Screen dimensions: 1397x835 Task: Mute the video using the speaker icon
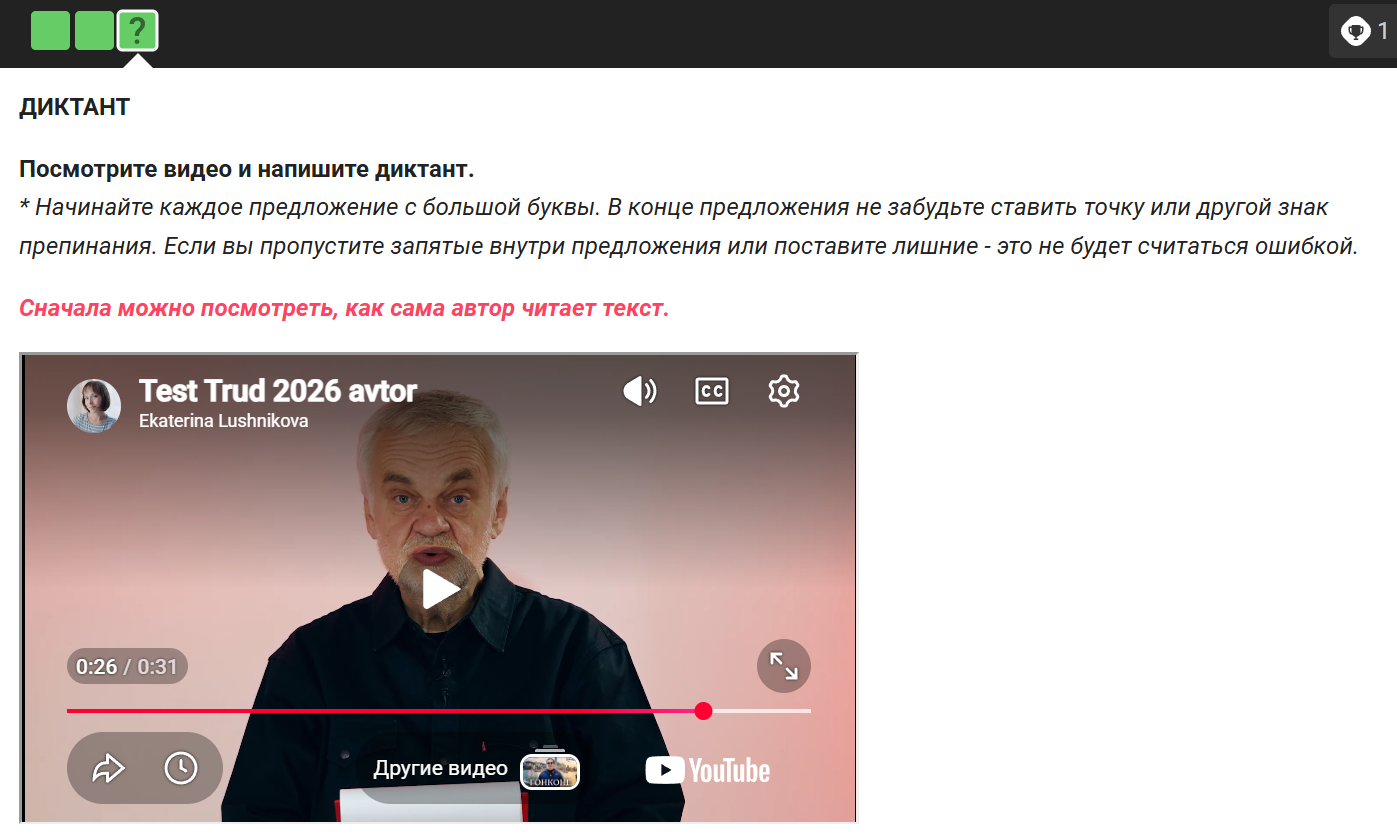pos(640,391)
